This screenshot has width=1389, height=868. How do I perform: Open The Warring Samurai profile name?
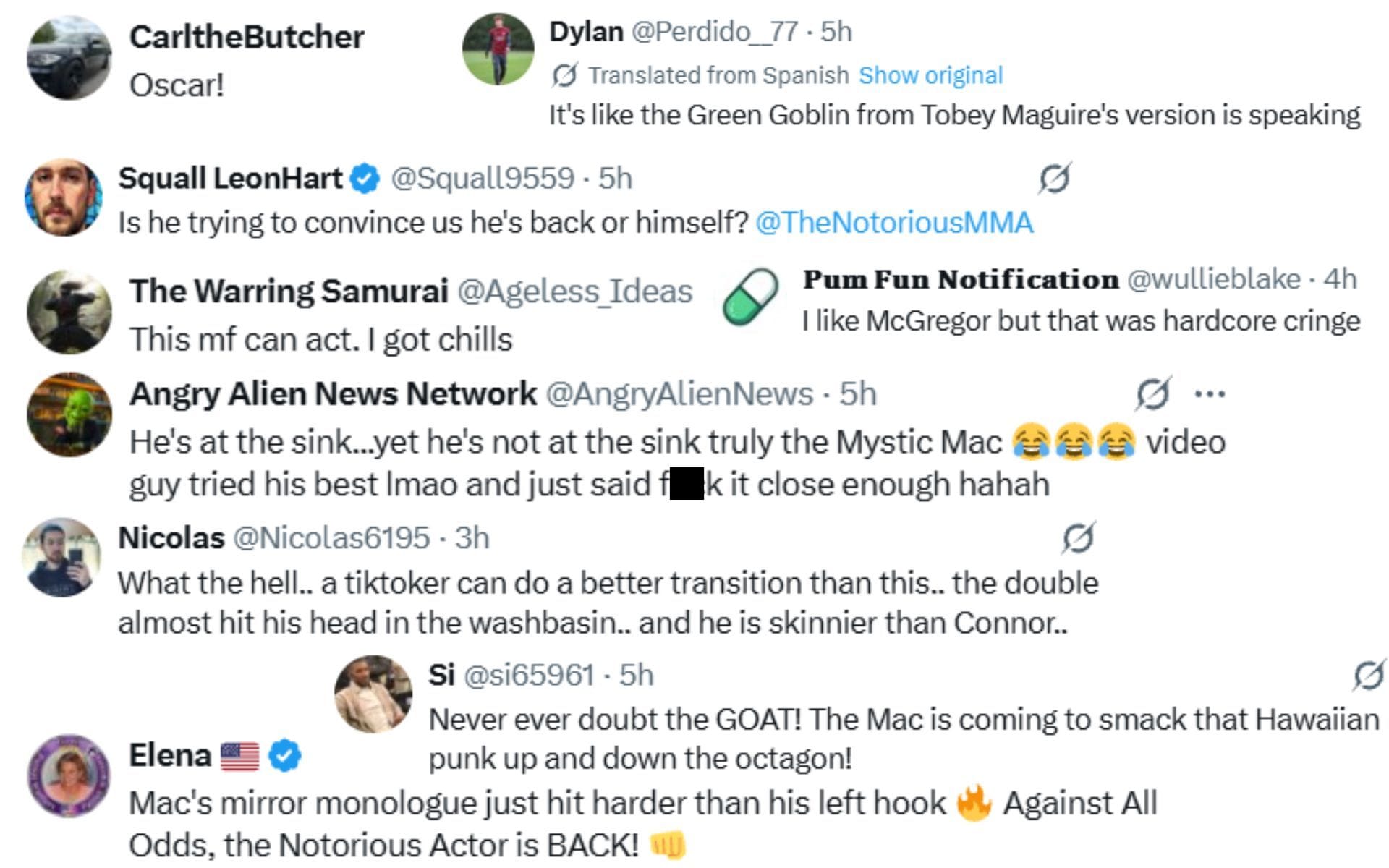(x=289, y=291)
